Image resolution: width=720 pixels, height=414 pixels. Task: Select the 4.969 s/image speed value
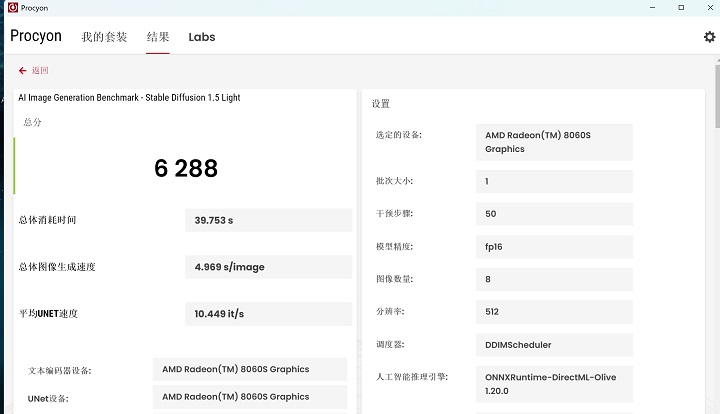268,267
